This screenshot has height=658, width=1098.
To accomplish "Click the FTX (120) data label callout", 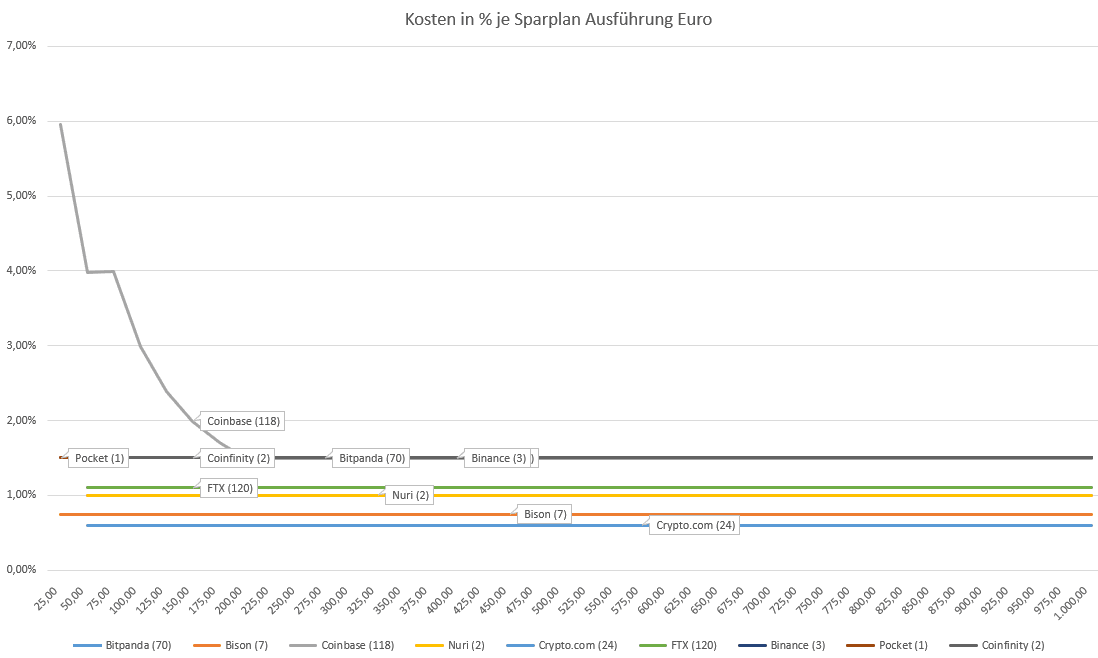I will [230, 489].
